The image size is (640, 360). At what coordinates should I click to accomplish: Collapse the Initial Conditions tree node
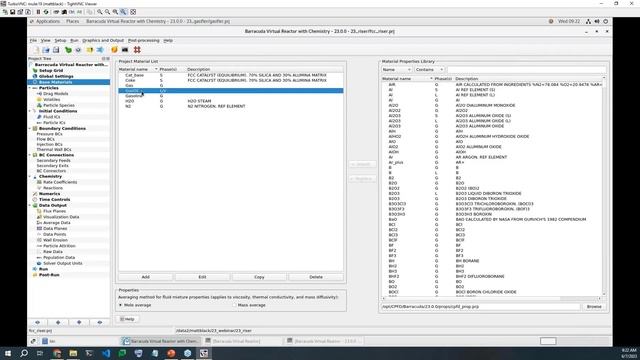pos(30,111)
